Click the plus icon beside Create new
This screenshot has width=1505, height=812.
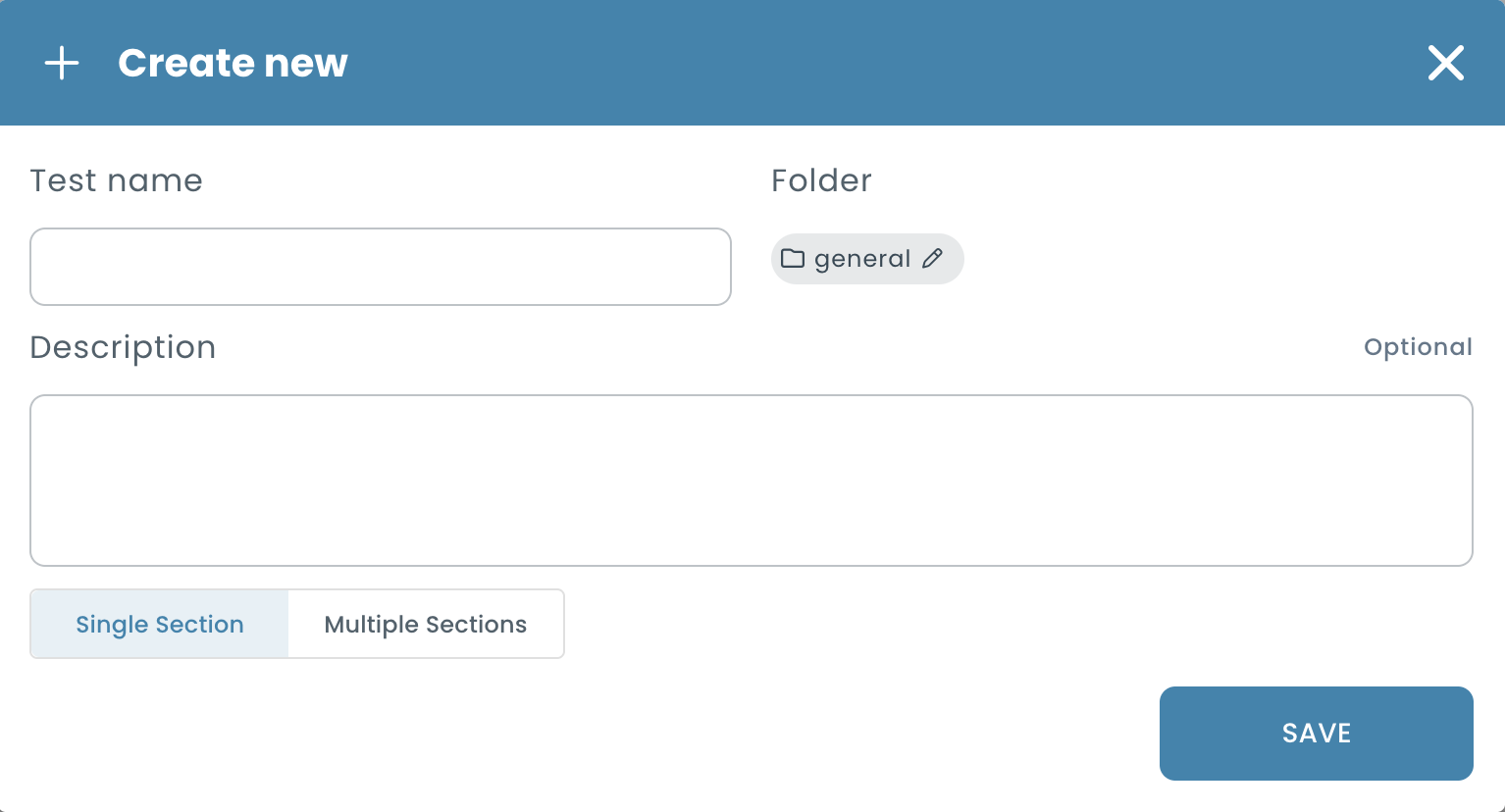(62, 63)
